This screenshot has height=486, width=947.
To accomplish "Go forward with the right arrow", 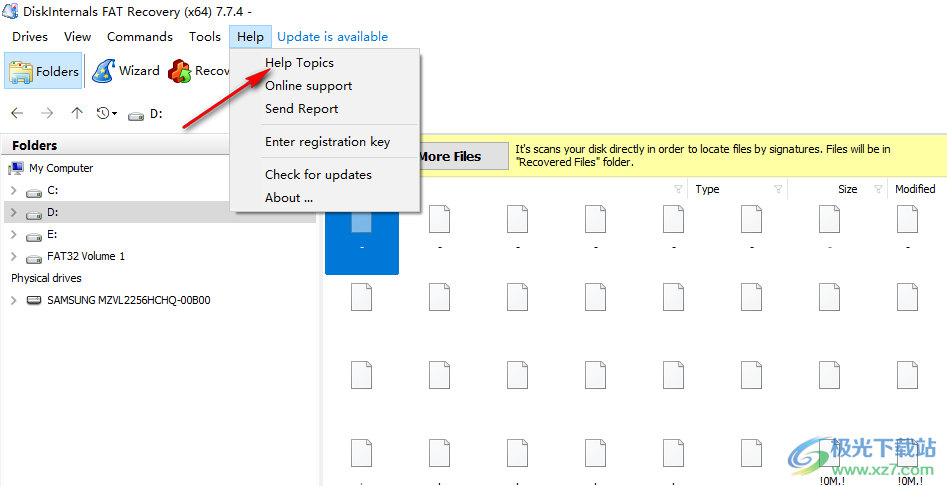I will click(47, 114).
